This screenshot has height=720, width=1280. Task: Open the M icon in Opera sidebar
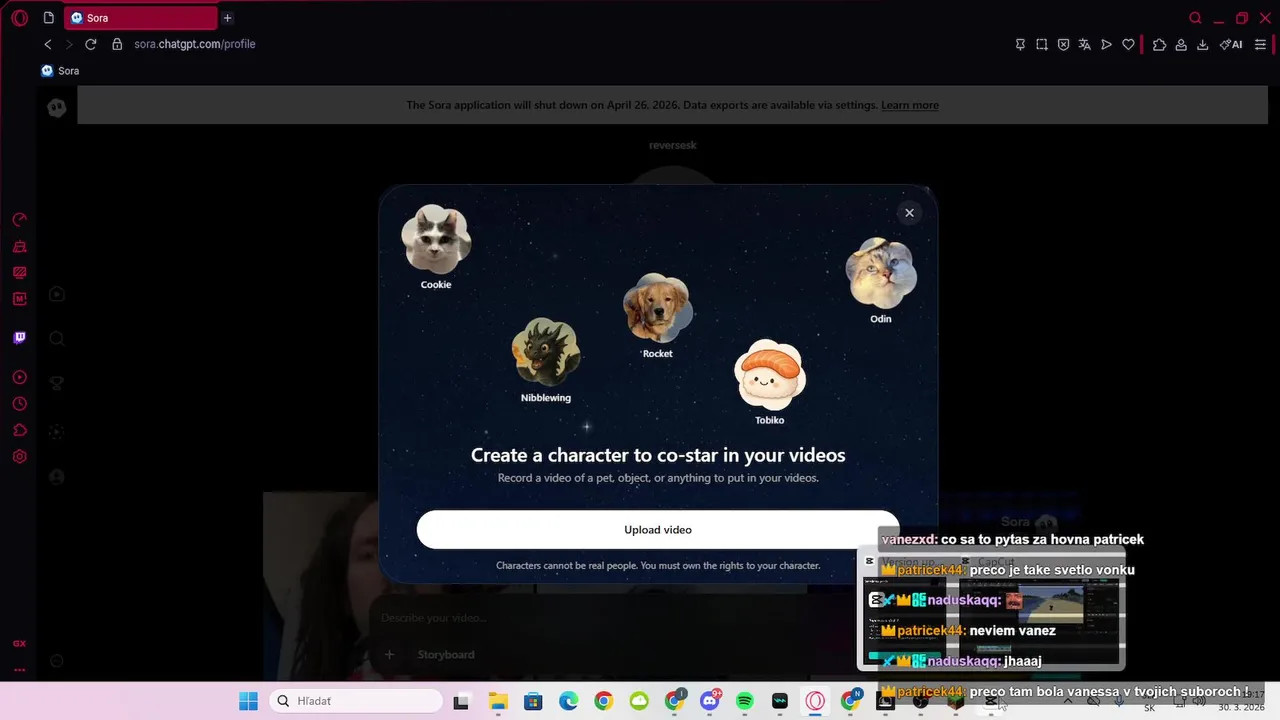pos(19,298)
